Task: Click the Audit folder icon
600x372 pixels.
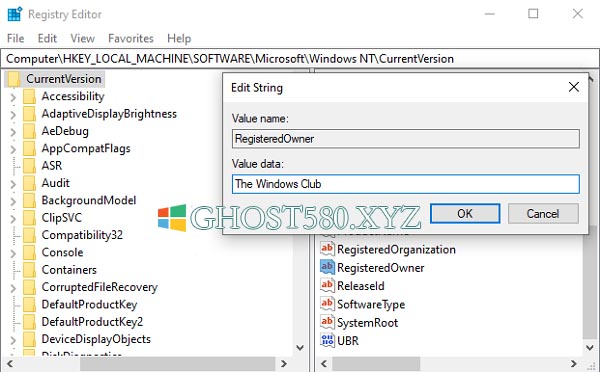Action: pyautogui.click(x=29, y=183)
